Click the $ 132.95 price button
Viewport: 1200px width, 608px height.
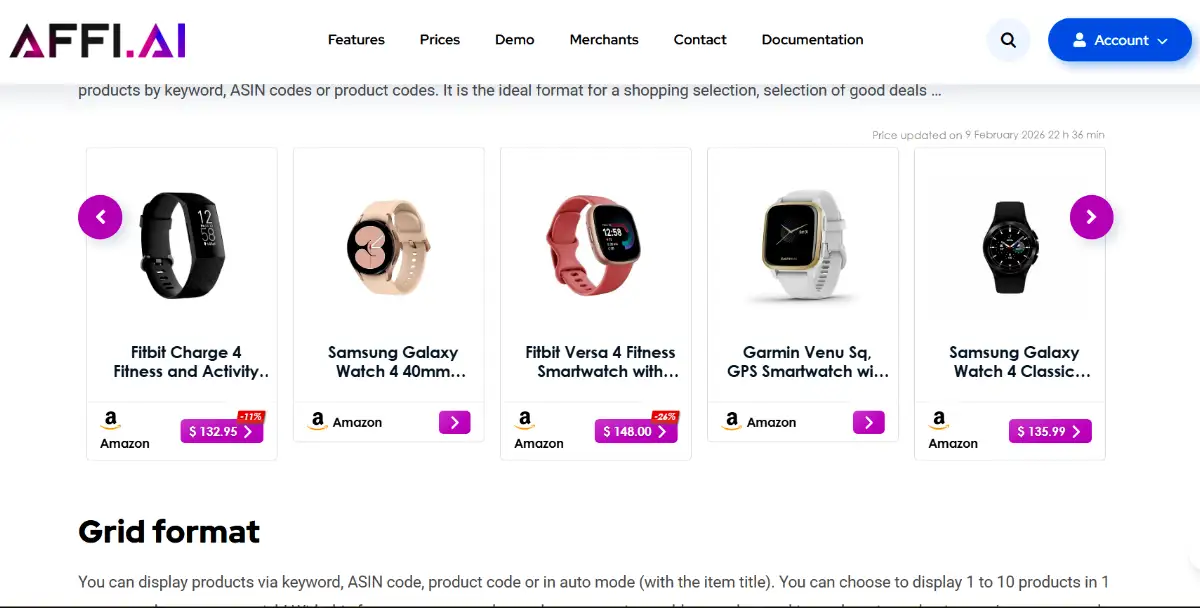(221, 431)
